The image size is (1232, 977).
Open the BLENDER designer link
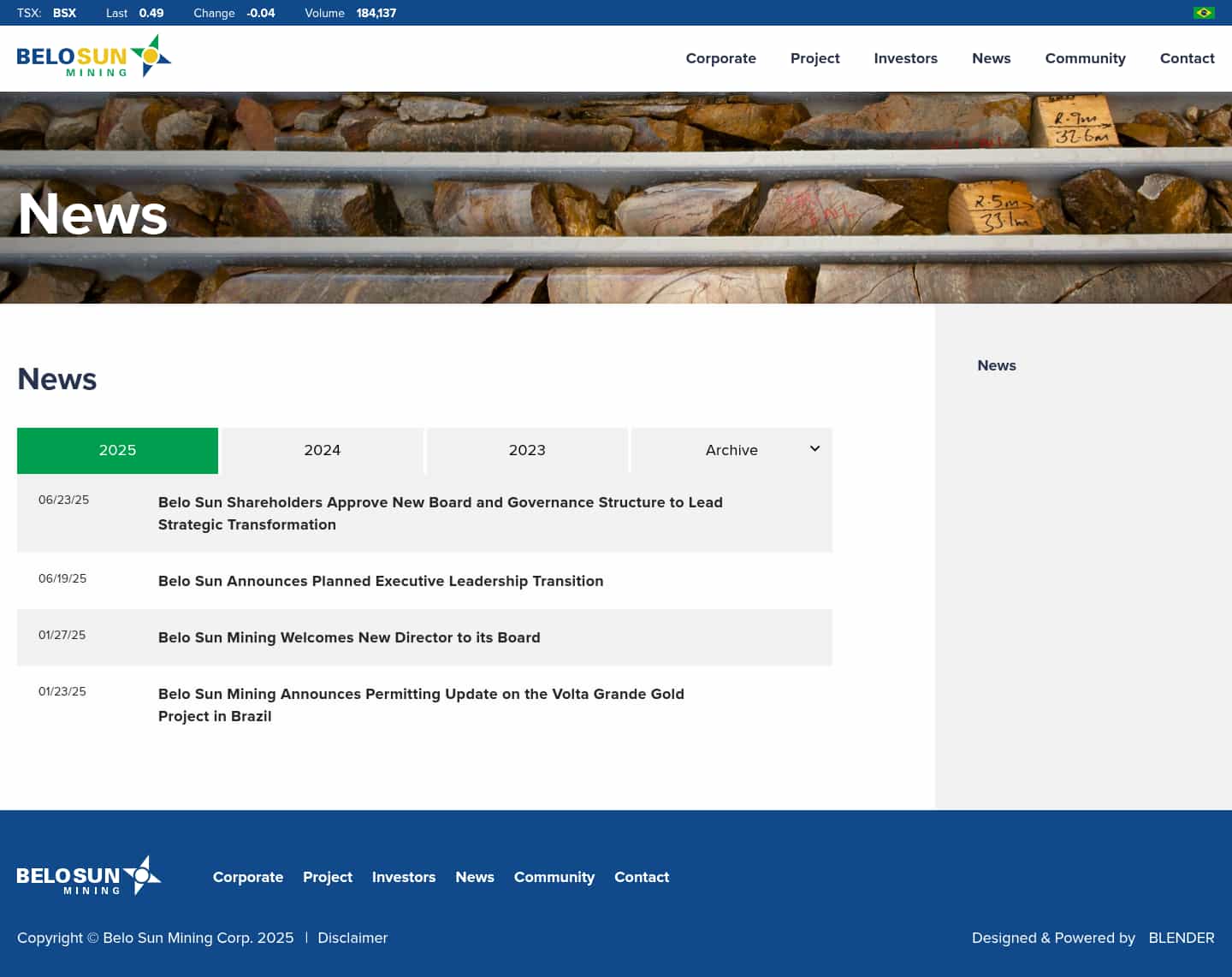click(x=1181, y=938)
